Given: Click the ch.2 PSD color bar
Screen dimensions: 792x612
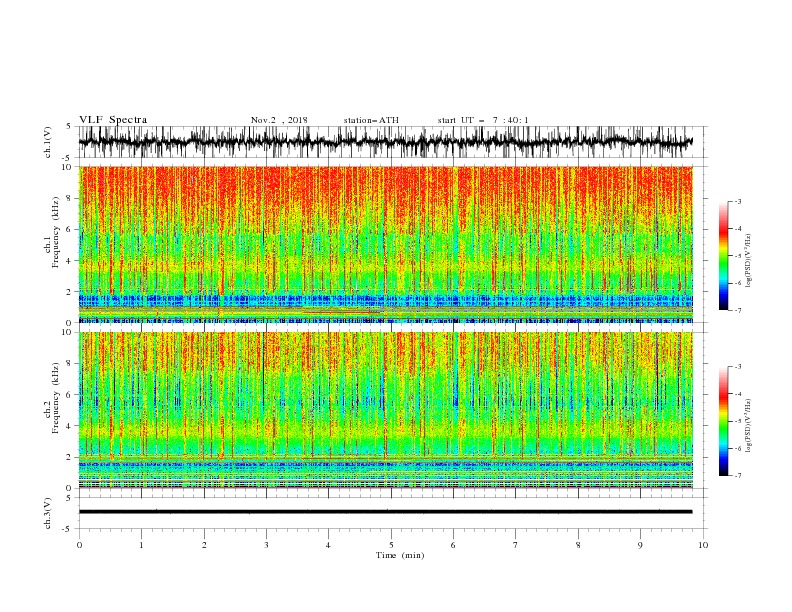Looking at the screenshot, I should [723, 421].
